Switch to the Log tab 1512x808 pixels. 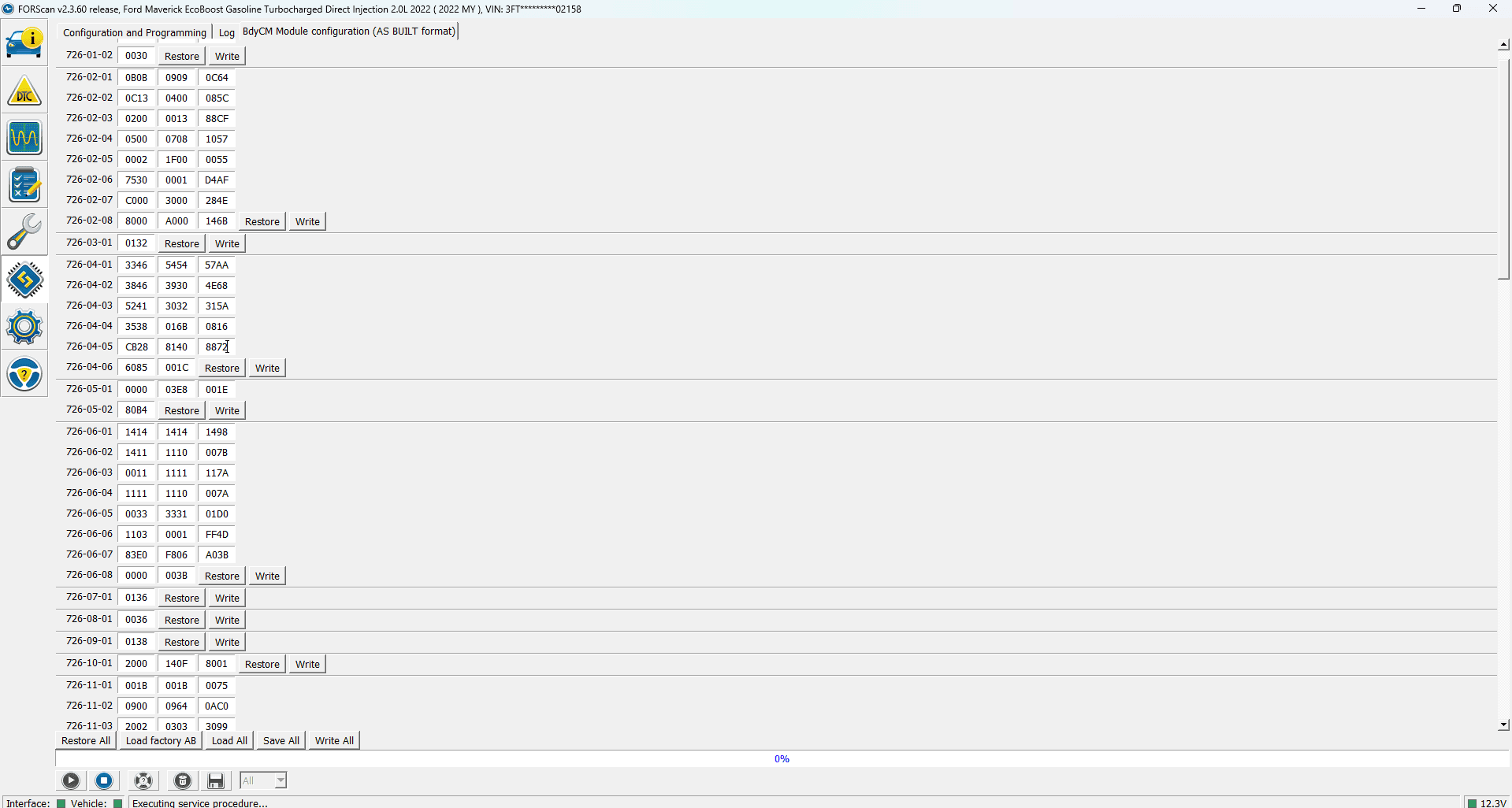(227, 32)
